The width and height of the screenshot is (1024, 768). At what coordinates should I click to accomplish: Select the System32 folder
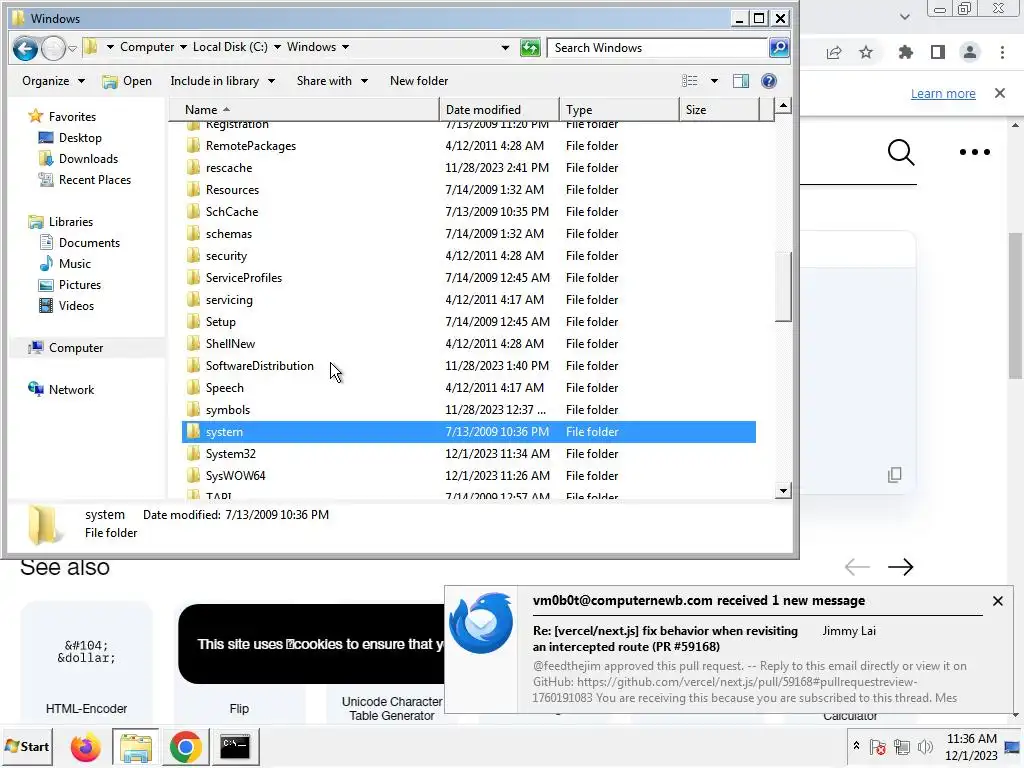(x=231, y=454)
